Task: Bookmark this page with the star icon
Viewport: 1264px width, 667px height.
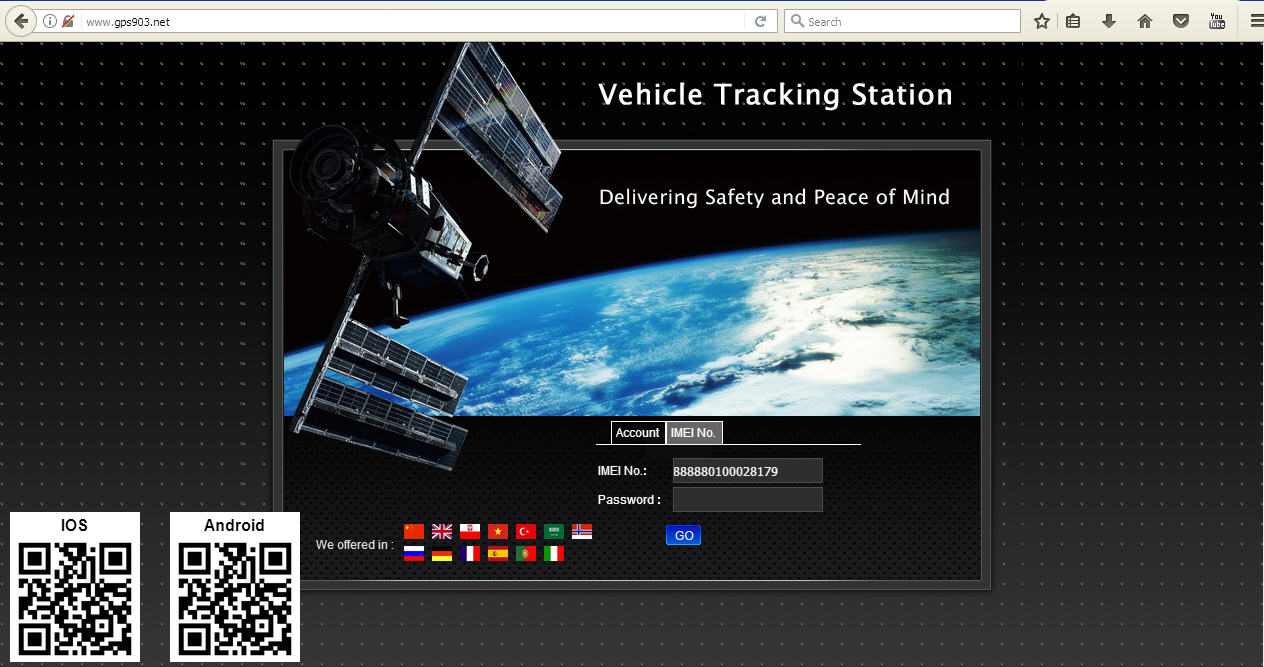Action: point(1042,21)
